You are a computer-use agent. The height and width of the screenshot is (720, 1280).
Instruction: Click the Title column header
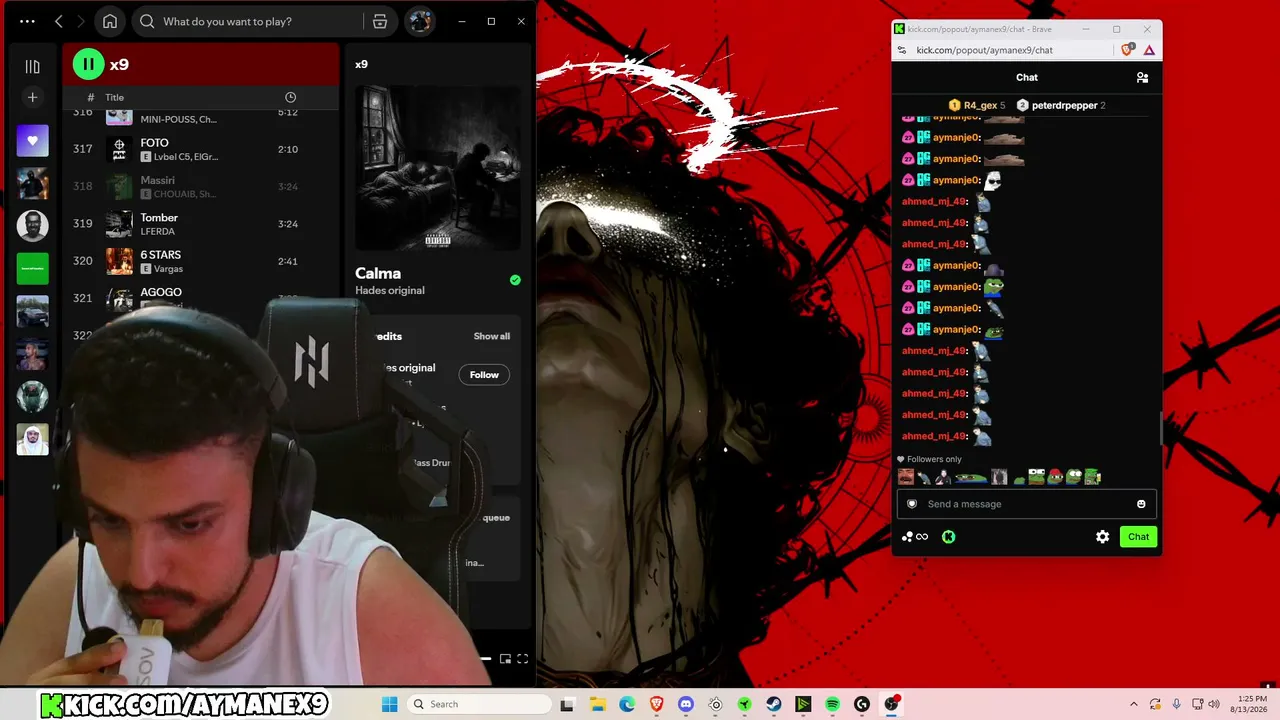click(x=115, y=97)
